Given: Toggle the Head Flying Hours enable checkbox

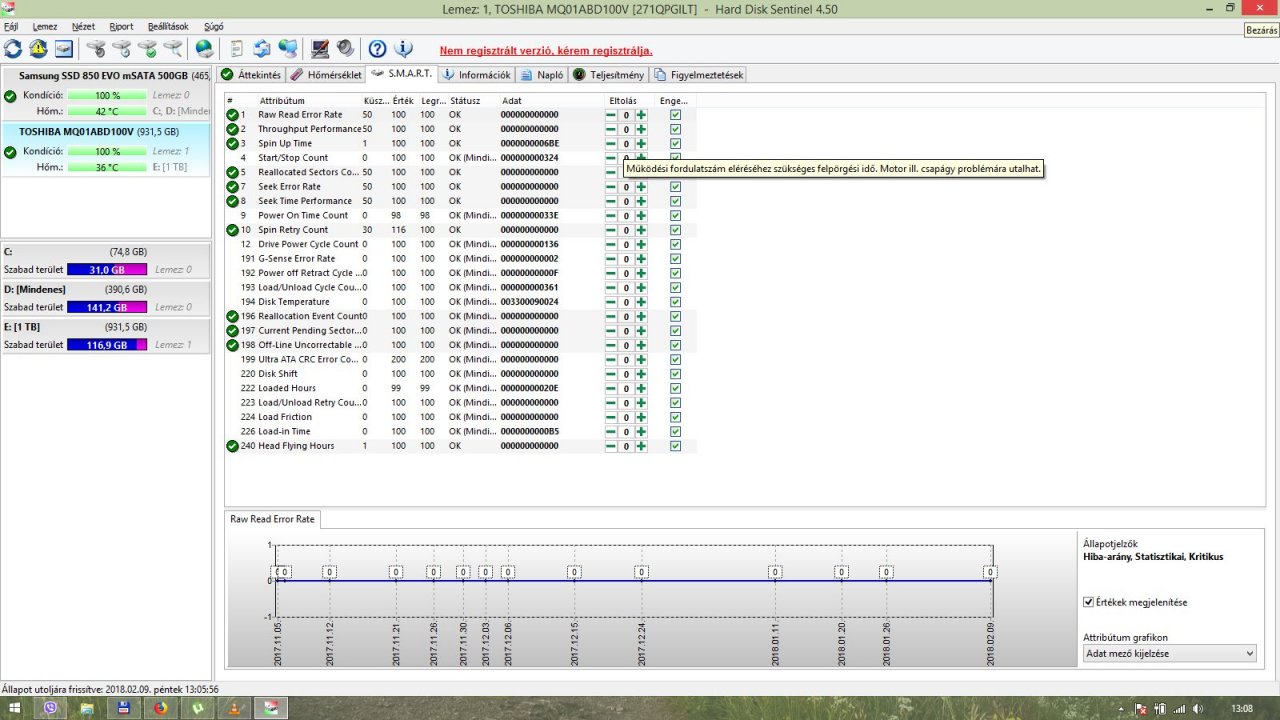Looking at the screenshot, I should click(675, 446).
